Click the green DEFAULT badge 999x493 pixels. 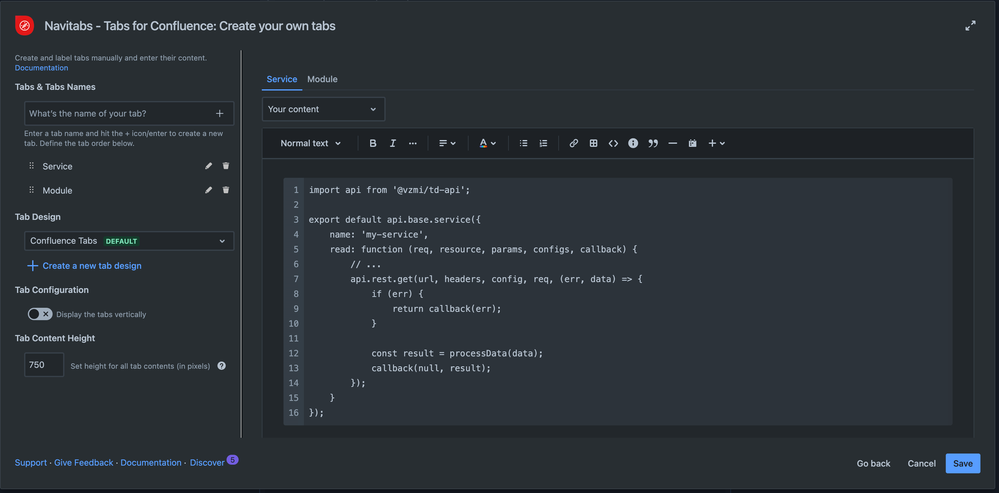(121, 241)
